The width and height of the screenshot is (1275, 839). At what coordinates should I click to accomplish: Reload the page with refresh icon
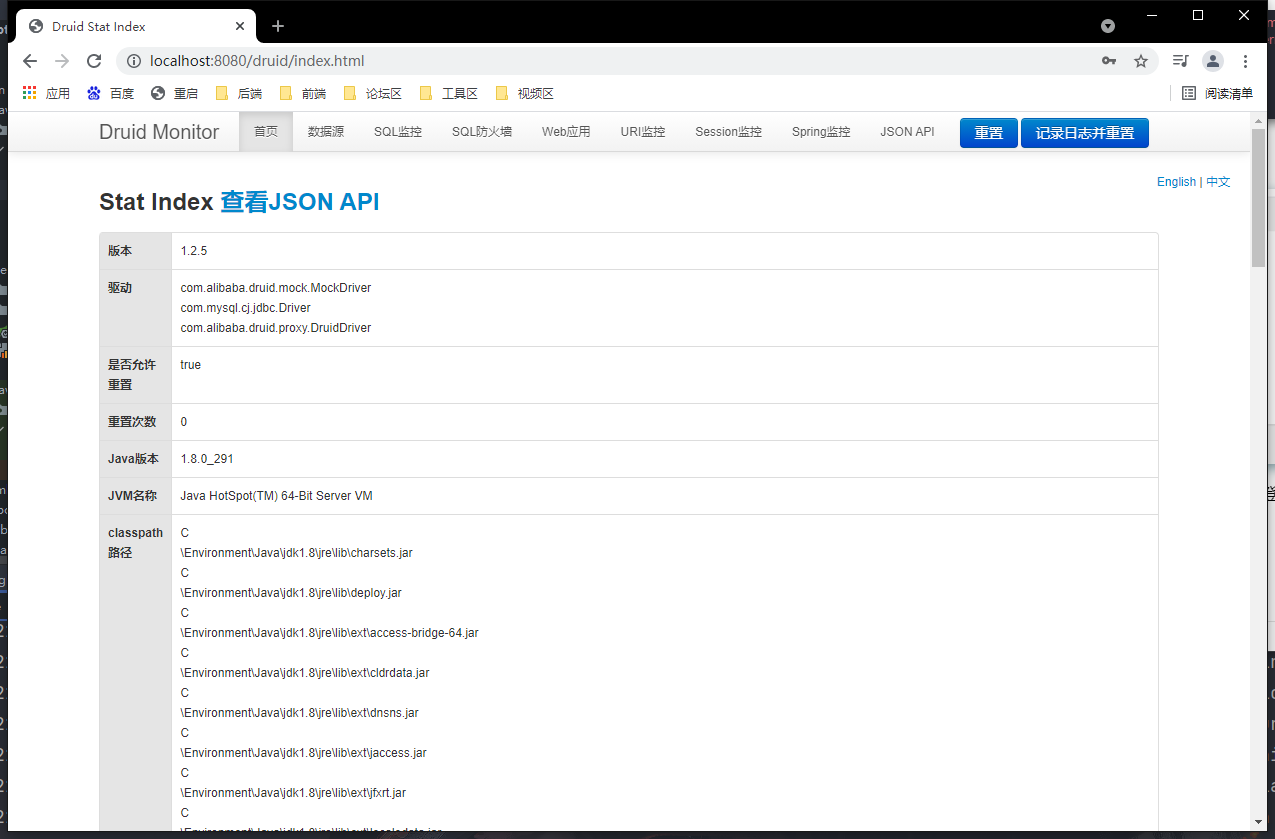click(94, 61)
